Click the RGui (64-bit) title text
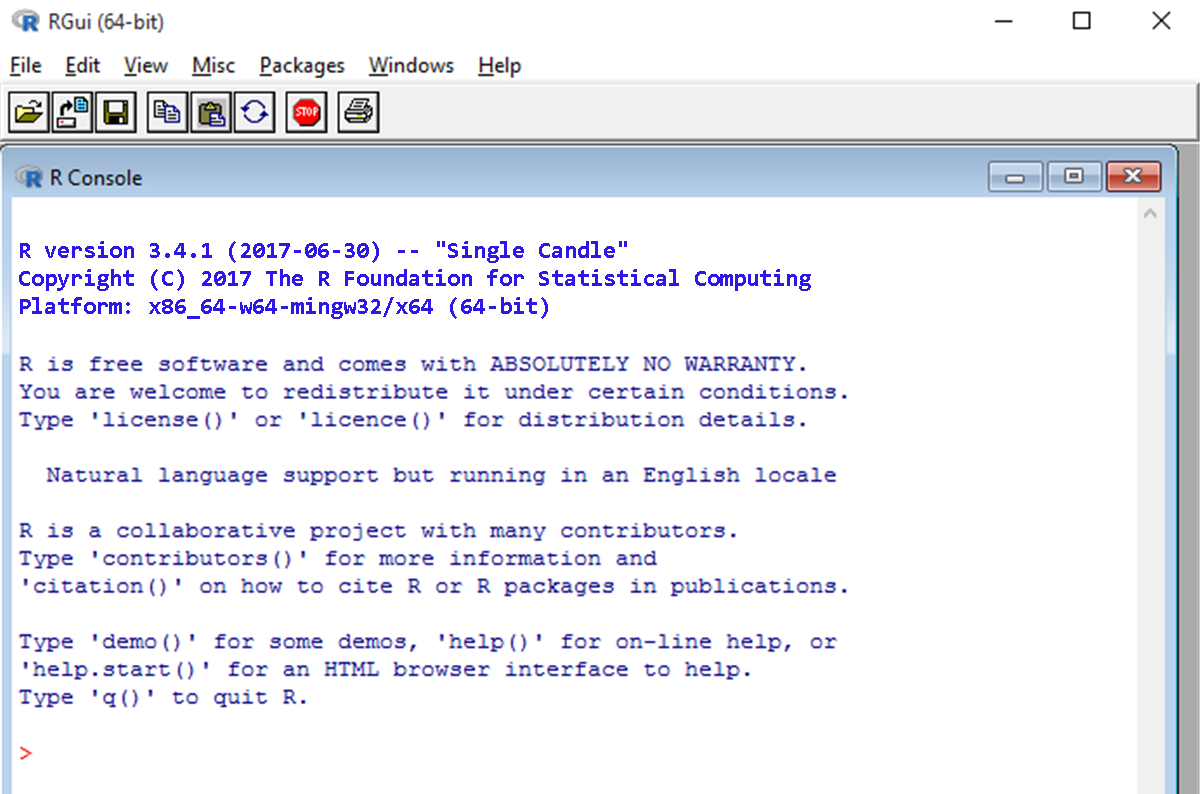1200x794 pixels. point(106,21)
